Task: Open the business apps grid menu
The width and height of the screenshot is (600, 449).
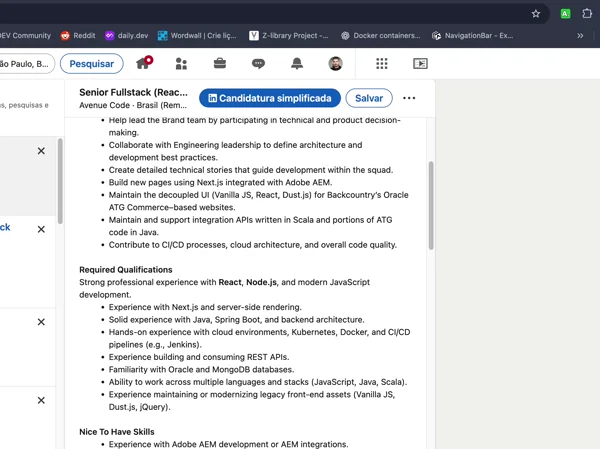Action: pos(381,63)
